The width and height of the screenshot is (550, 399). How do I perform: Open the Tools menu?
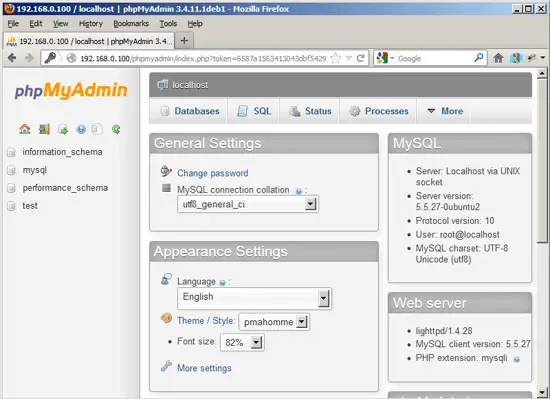click(x=168, y=24)
